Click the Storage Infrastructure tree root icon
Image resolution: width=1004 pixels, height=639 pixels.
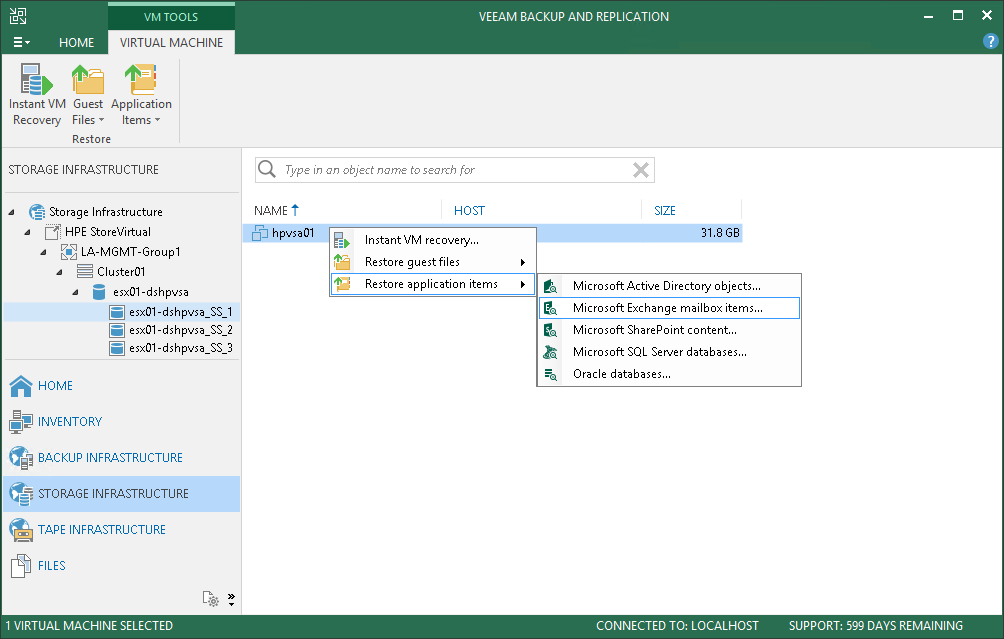[37, 212]
